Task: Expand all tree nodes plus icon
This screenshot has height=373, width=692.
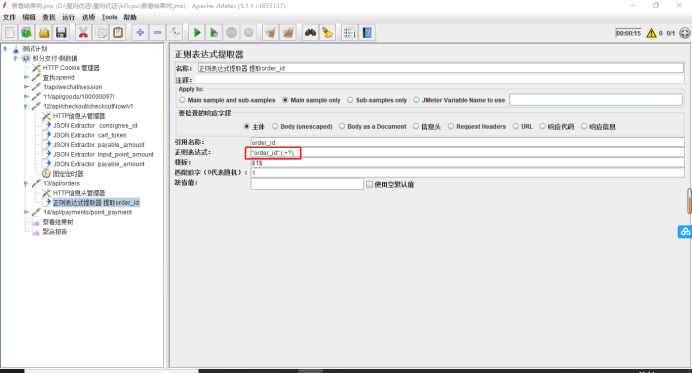Action: click(x=140, y=33)
